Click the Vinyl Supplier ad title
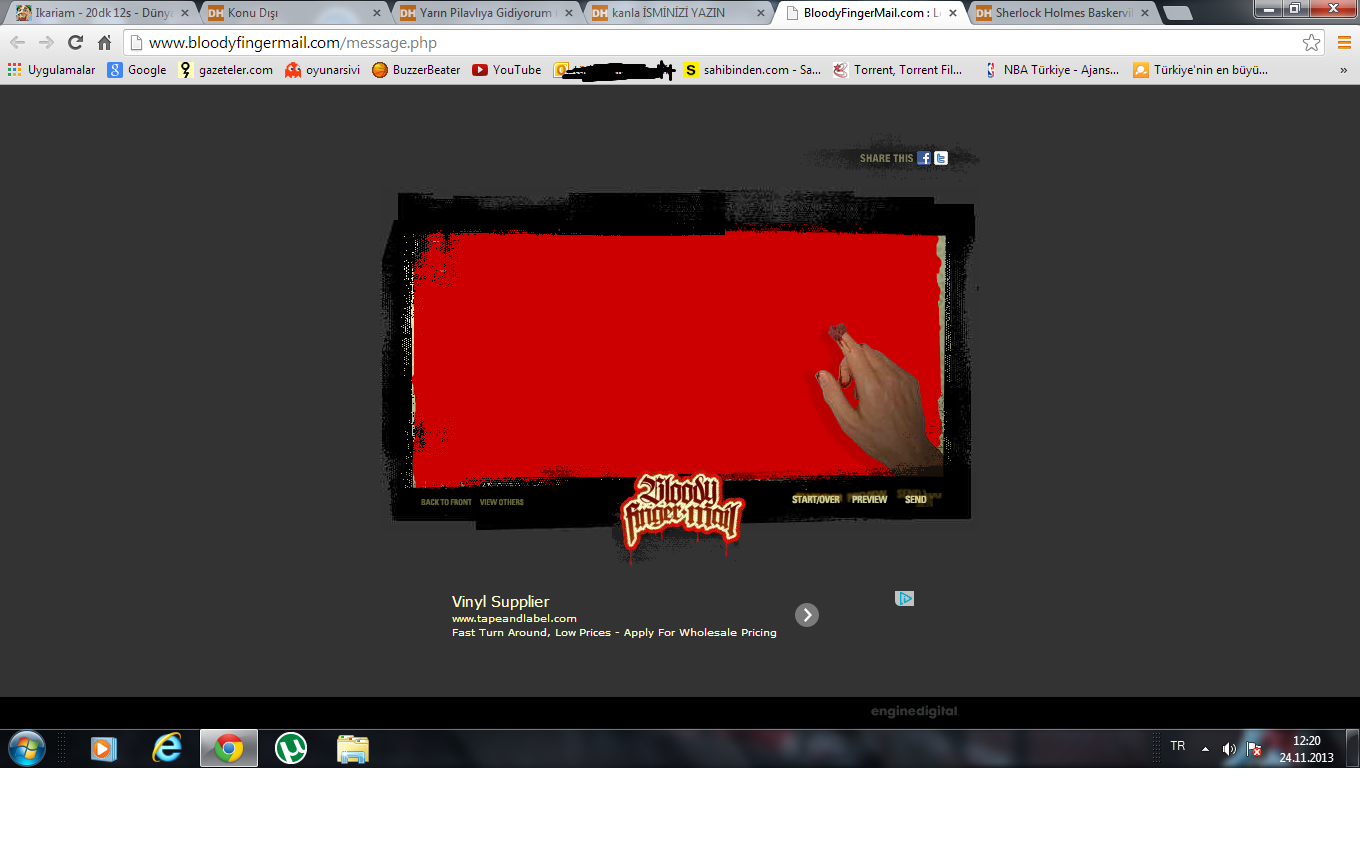This screenshot has width=1360, height=851. (x=500, y=602)
